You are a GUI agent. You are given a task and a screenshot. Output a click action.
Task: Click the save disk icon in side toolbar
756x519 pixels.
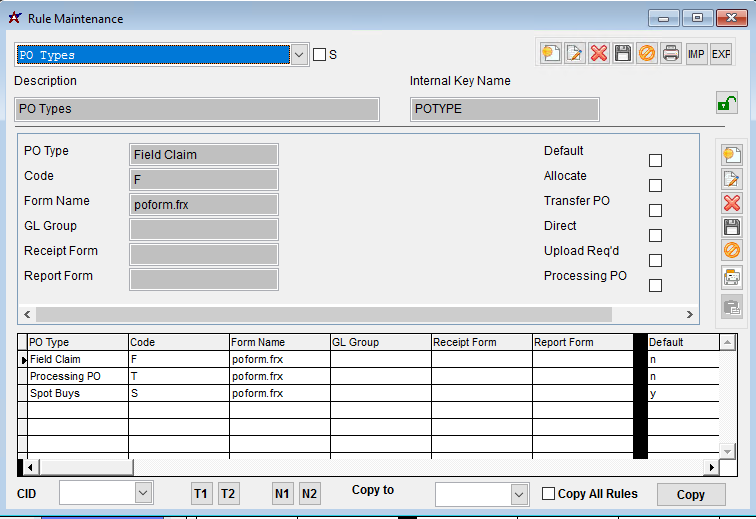pos(732,227)
